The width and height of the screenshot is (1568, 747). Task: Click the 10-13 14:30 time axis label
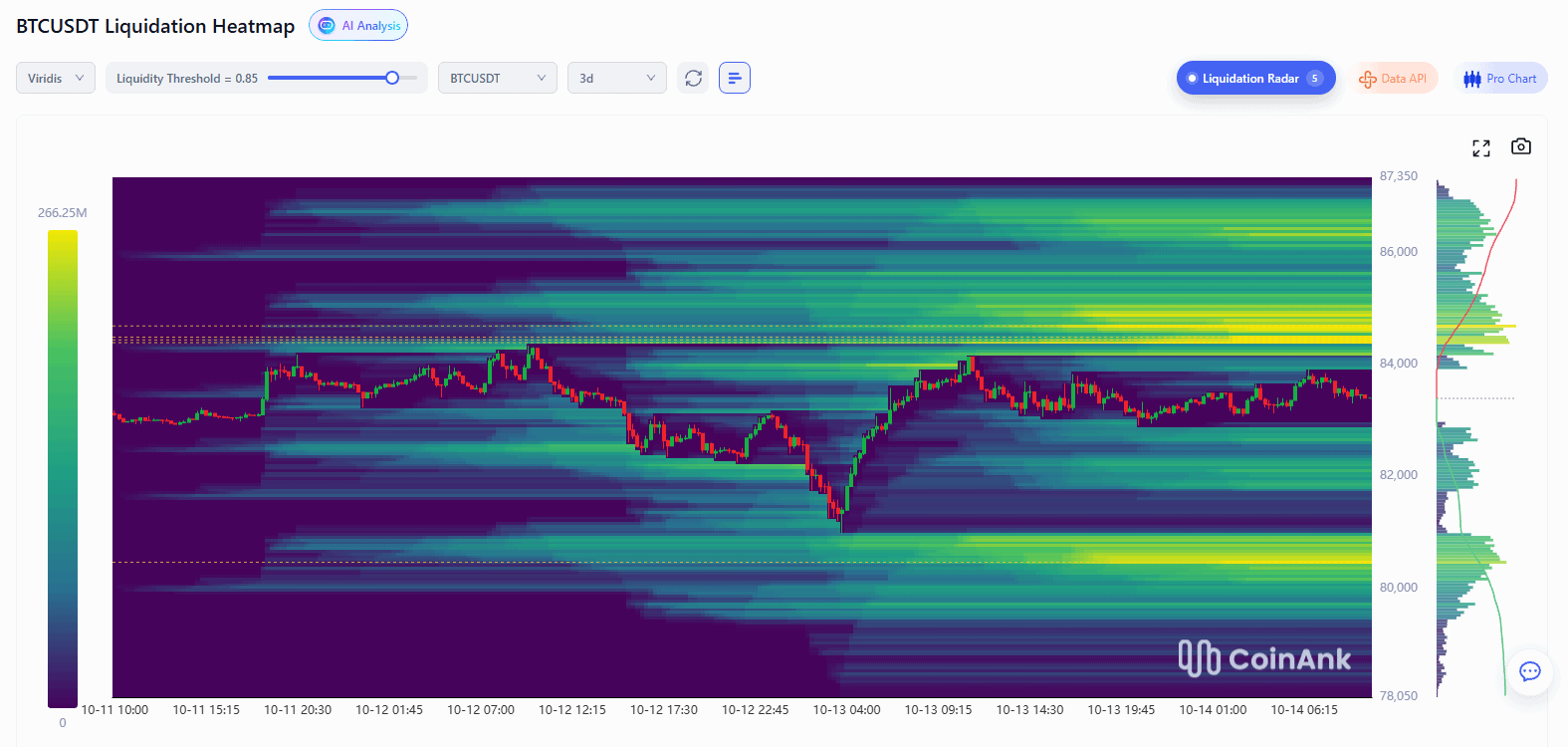[x=1030, y=710]
